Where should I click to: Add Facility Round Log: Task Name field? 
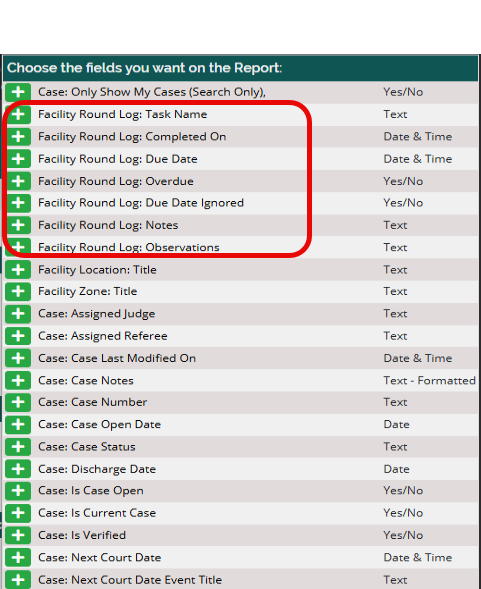pos(18,114)
